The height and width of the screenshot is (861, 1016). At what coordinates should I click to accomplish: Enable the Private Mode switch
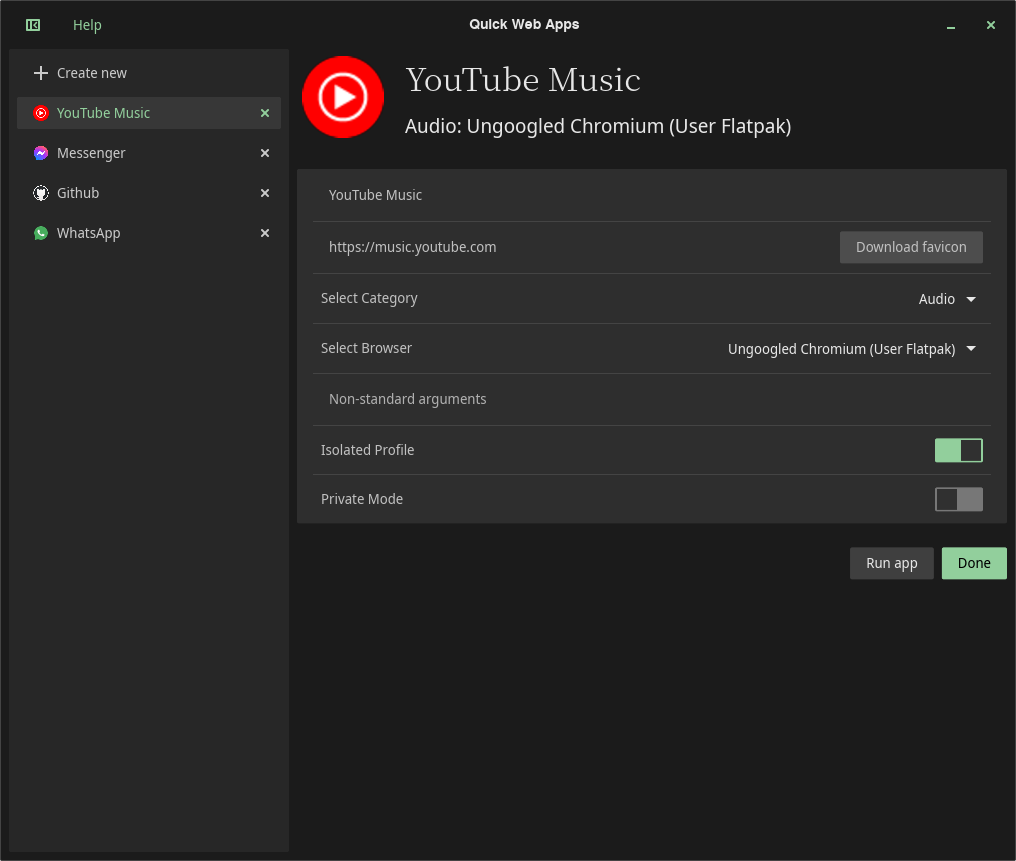coord(958,499)
